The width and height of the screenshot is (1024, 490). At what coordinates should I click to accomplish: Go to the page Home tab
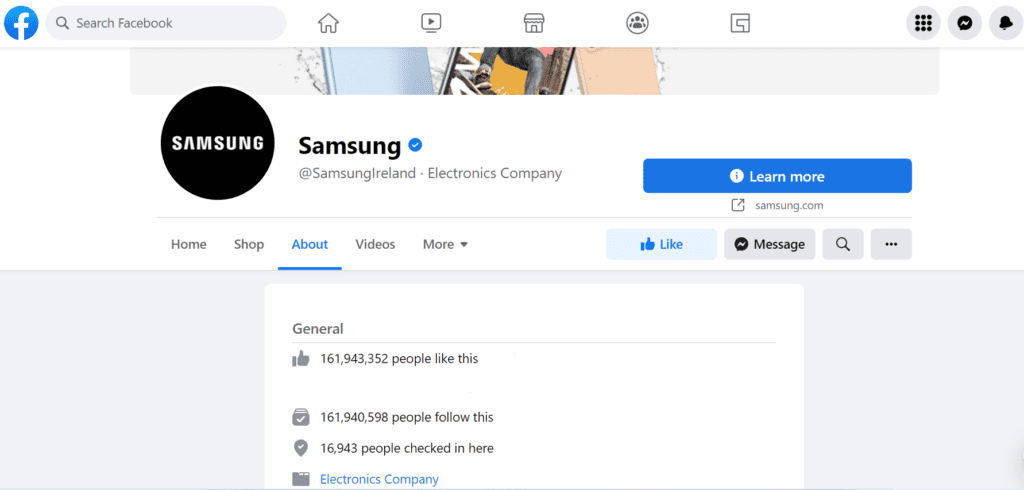189,244
